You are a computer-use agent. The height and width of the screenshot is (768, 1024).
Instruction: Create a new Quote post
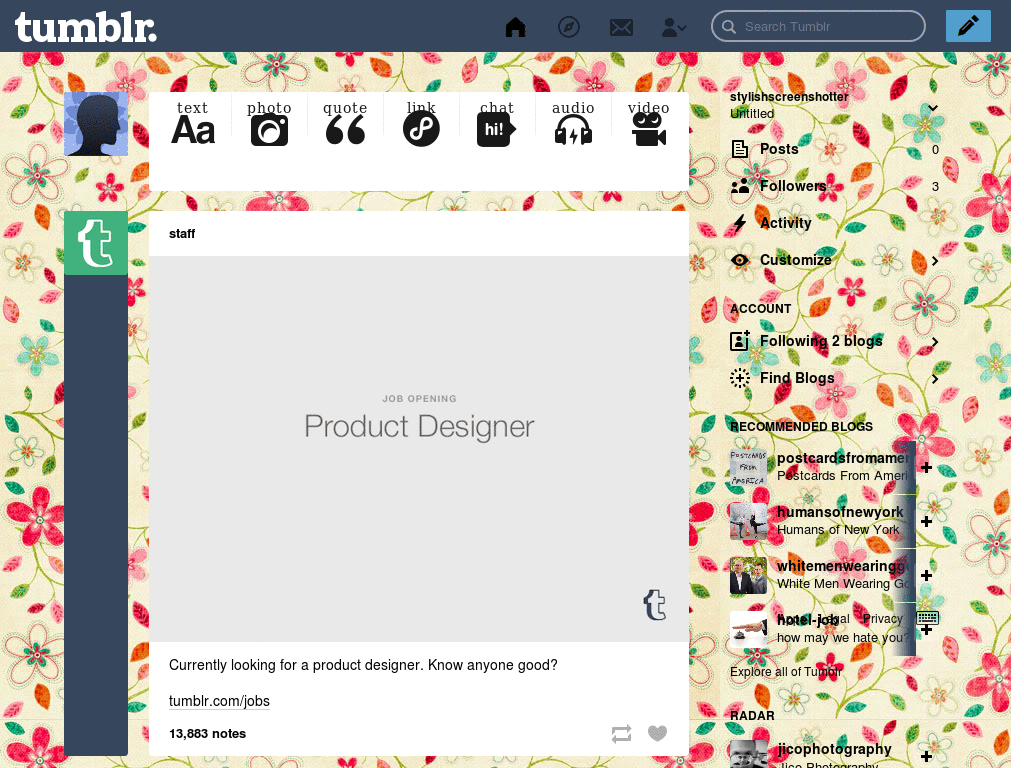pos(345,123)
